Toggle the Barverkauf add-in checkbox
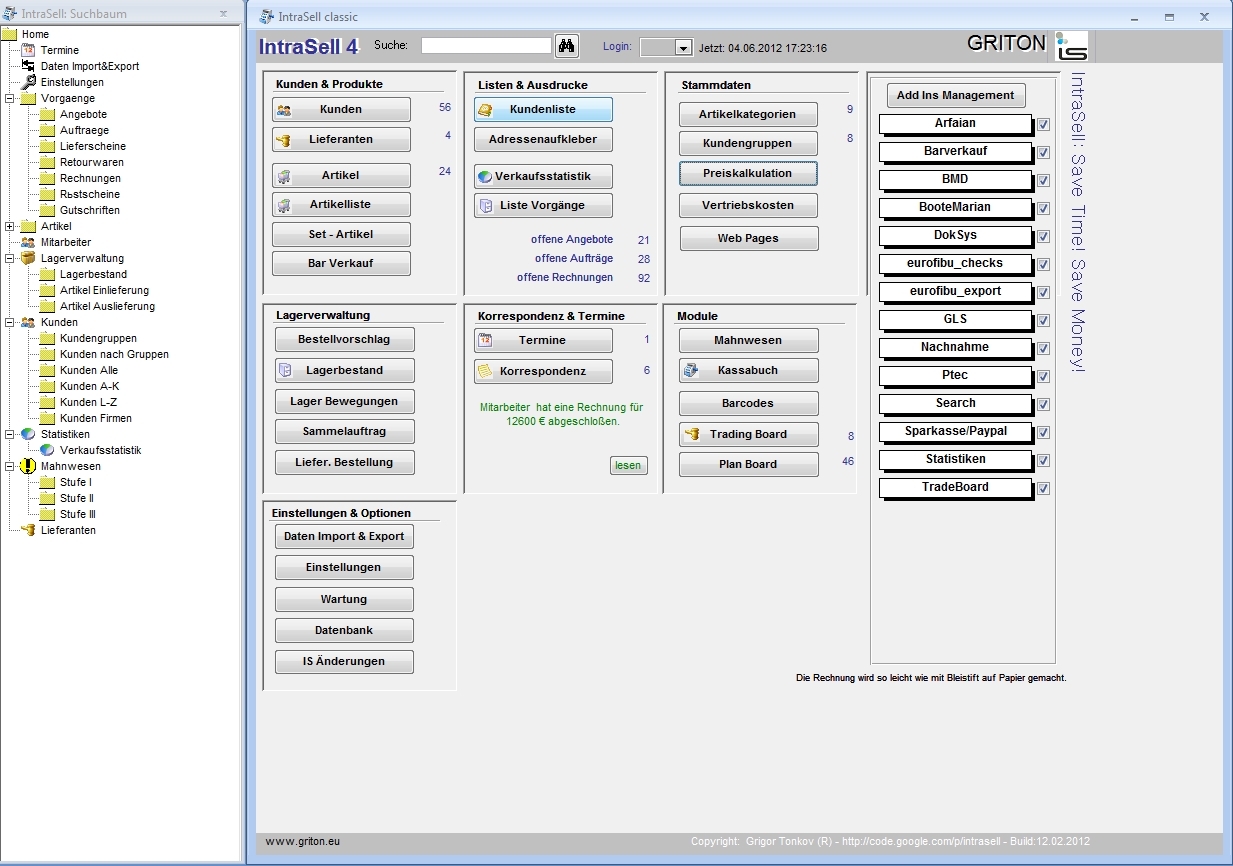 pos(1043,153)
